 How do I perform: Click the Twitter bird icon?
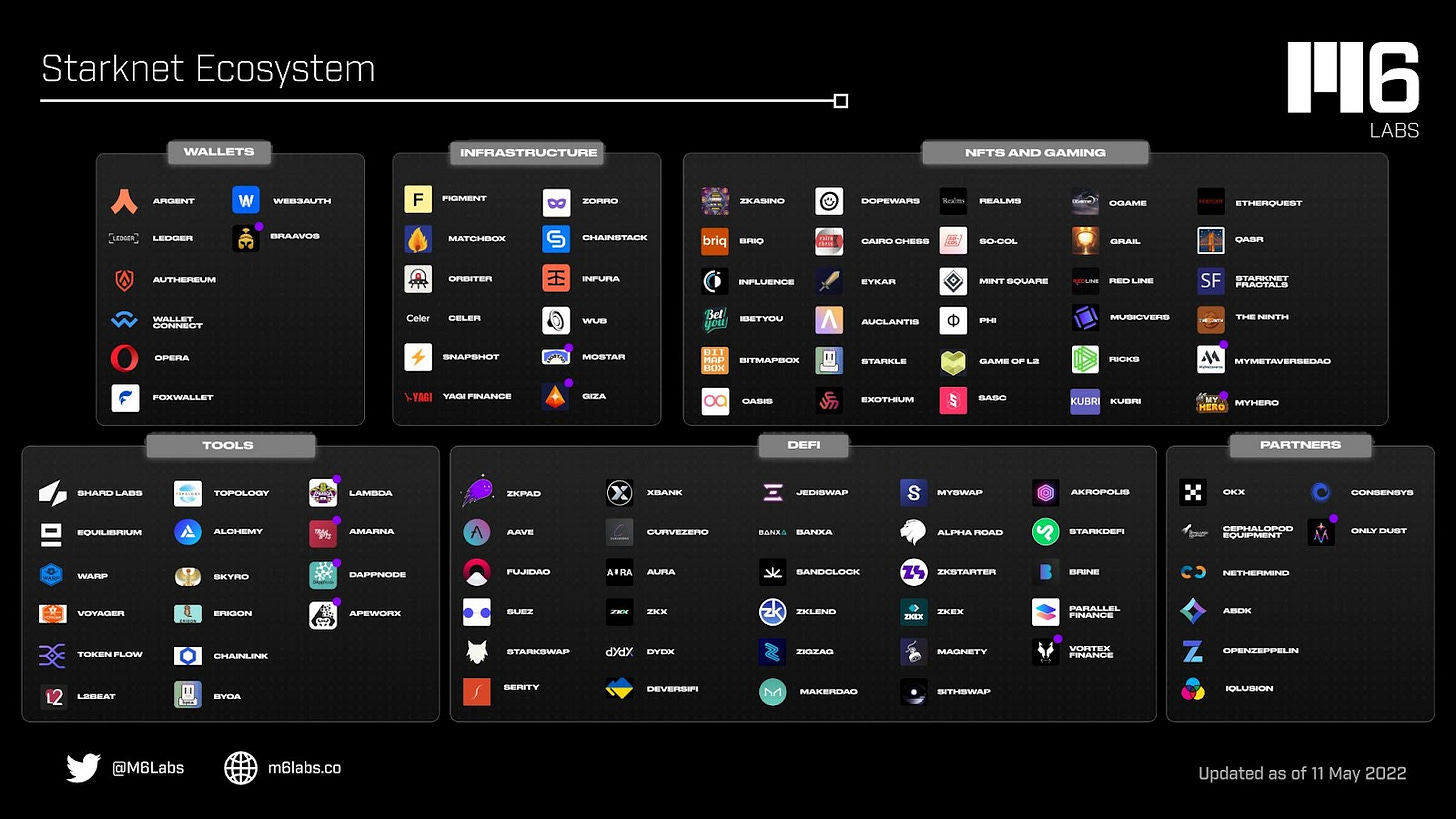pyautogui.click(x=83, y=768)
